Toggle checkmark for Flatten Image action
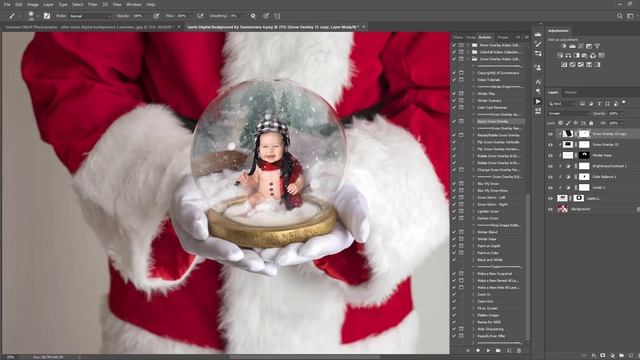 tap(454, 315)
